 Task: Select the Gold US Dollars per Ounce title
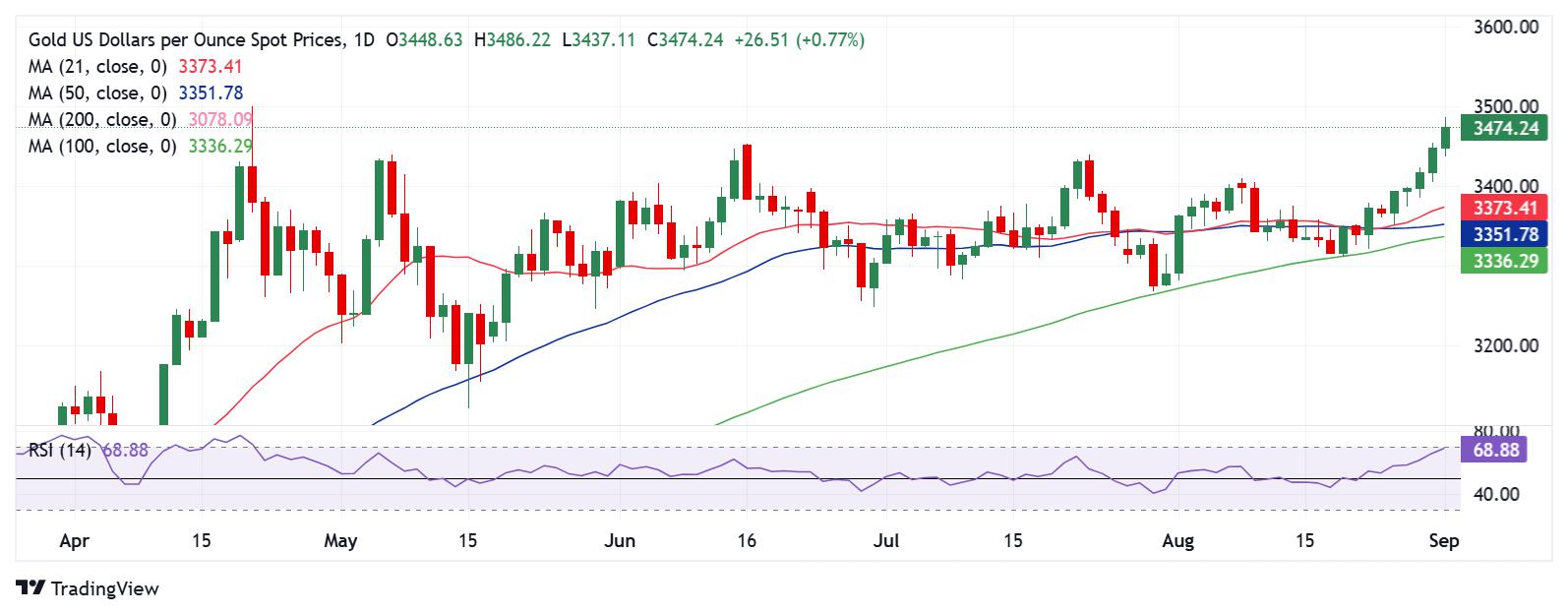coord(187,40)
